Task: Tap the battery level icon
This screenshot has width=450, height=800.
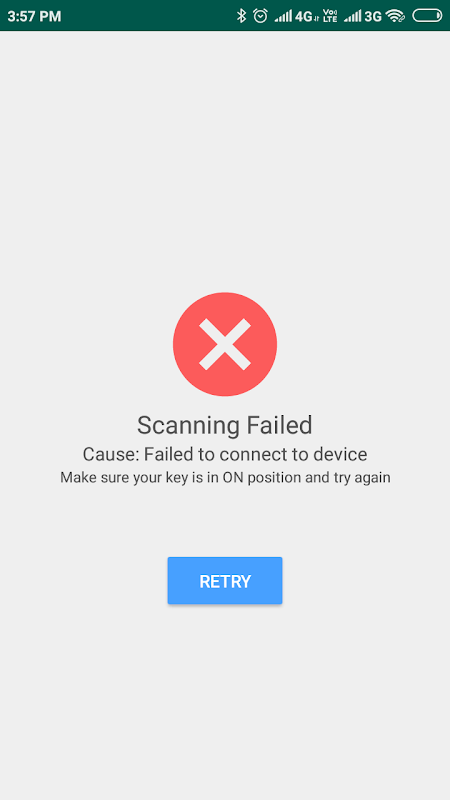Action: 427,16
